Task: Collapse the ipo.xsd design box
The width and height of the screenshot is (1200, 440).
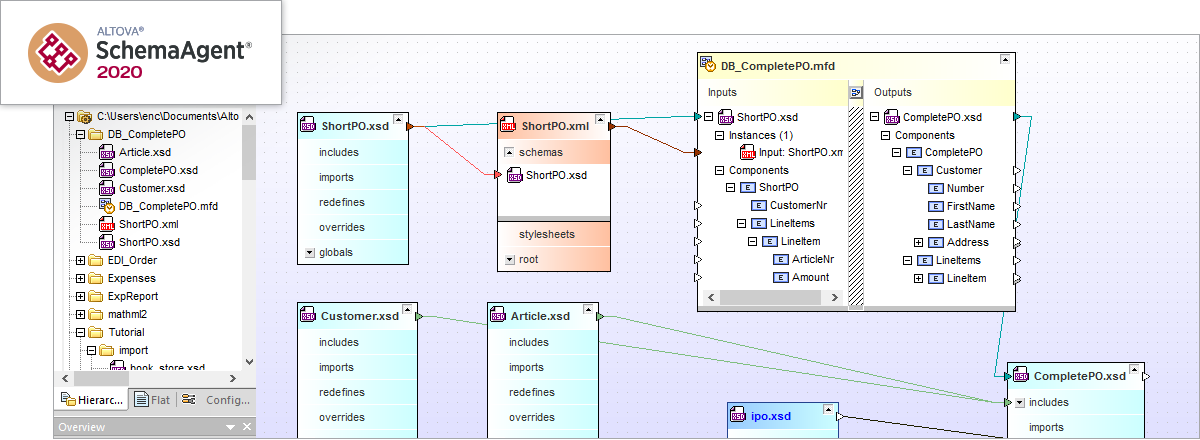Action: tap(829, 411)
